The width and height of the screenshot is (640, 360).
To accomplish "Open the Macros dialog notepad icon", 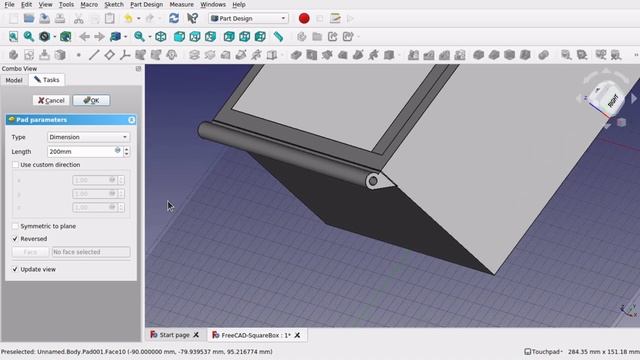I will [336, 18].
